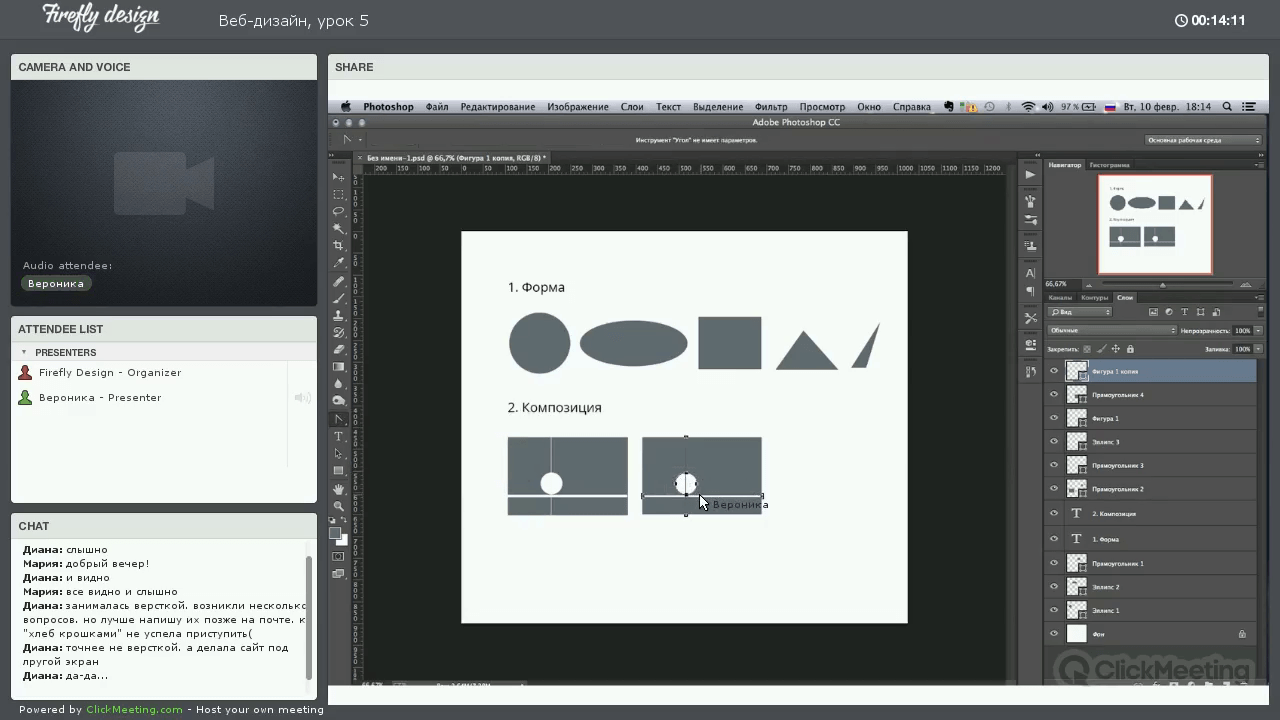Hide the 2. Композиция text layer
Screen dimensions: 1280x720
pyautogui.click(x=1053, y=514)
